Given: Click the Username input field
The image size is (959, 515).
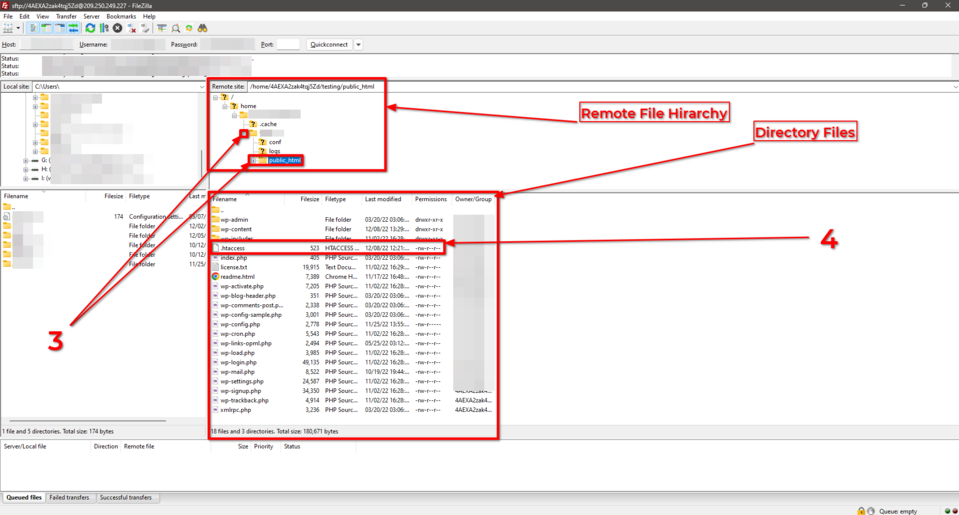Looking at the screenshot, I should (x=138, y=45).
